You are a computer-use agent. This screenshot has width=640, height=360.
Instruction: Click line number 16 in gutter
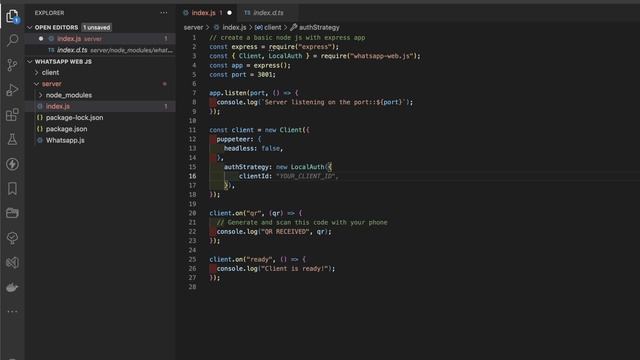tap(192, 176)
